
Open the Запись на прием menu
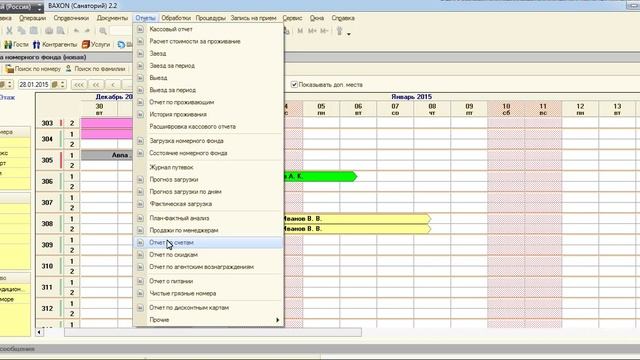point(253,18)
